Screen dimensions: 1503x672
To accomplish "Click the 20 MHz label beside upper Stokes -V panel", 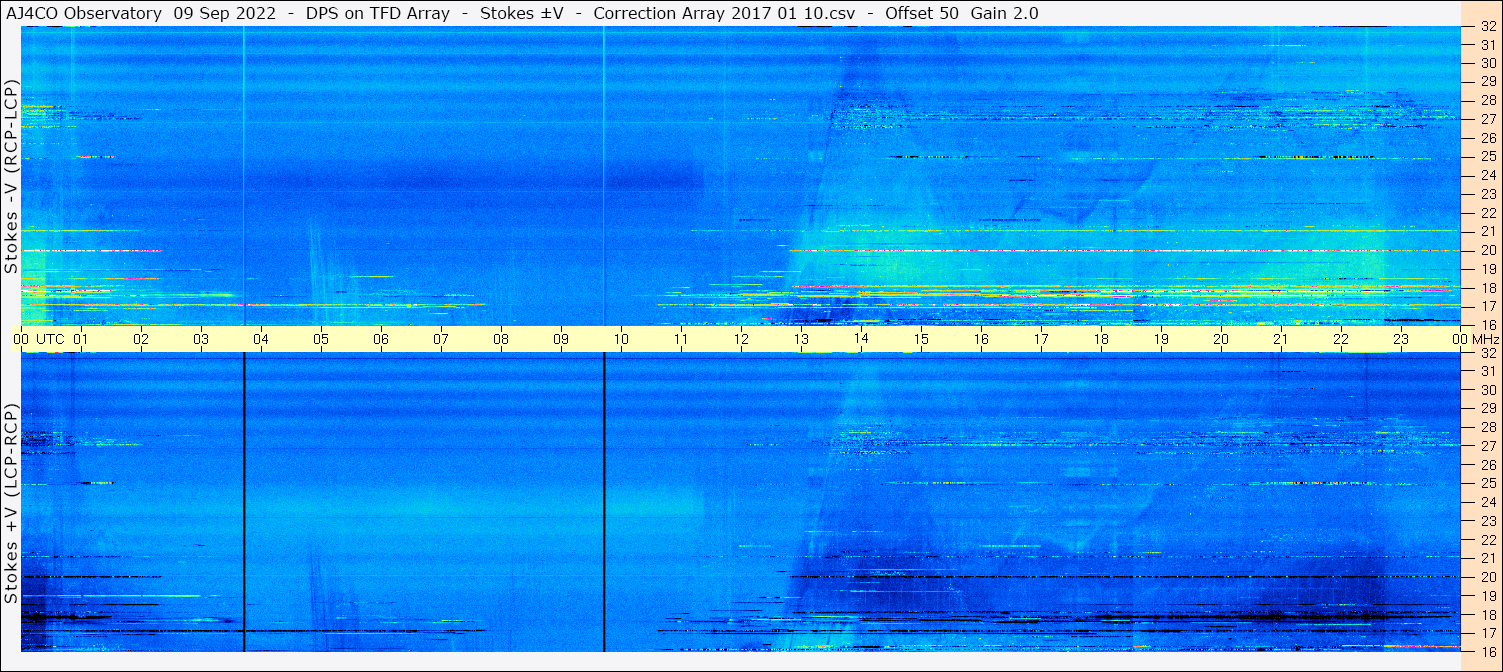I will point(1488,250).
